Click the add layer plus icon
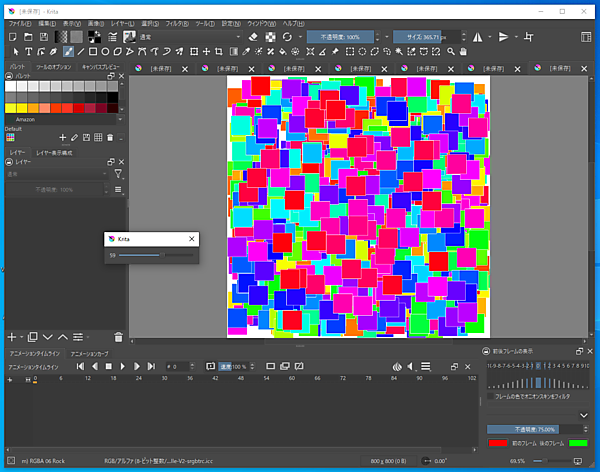 pos(12,337)
